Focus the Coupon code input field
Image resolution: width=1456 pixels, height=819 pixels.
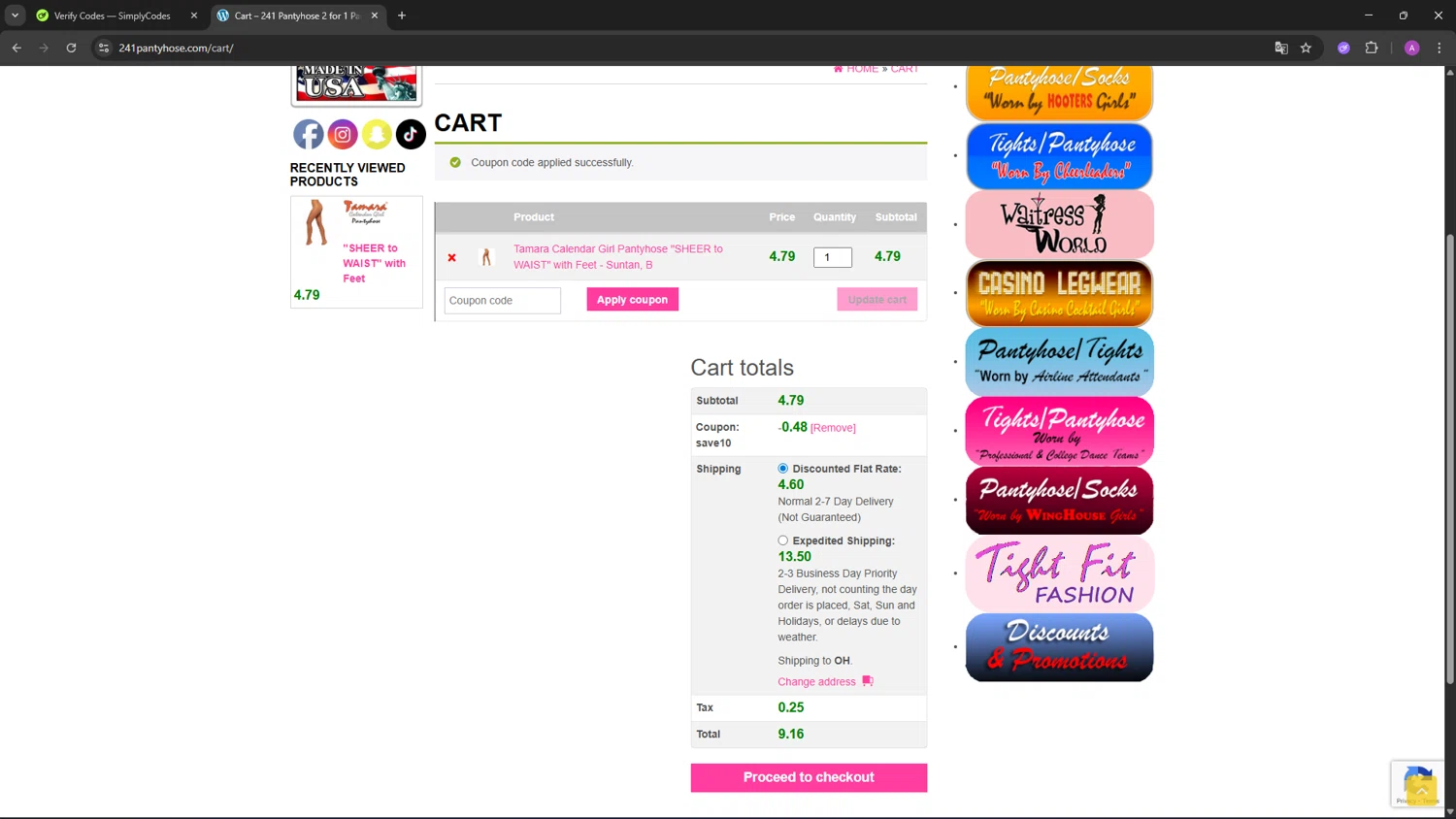tap(503, 301)
